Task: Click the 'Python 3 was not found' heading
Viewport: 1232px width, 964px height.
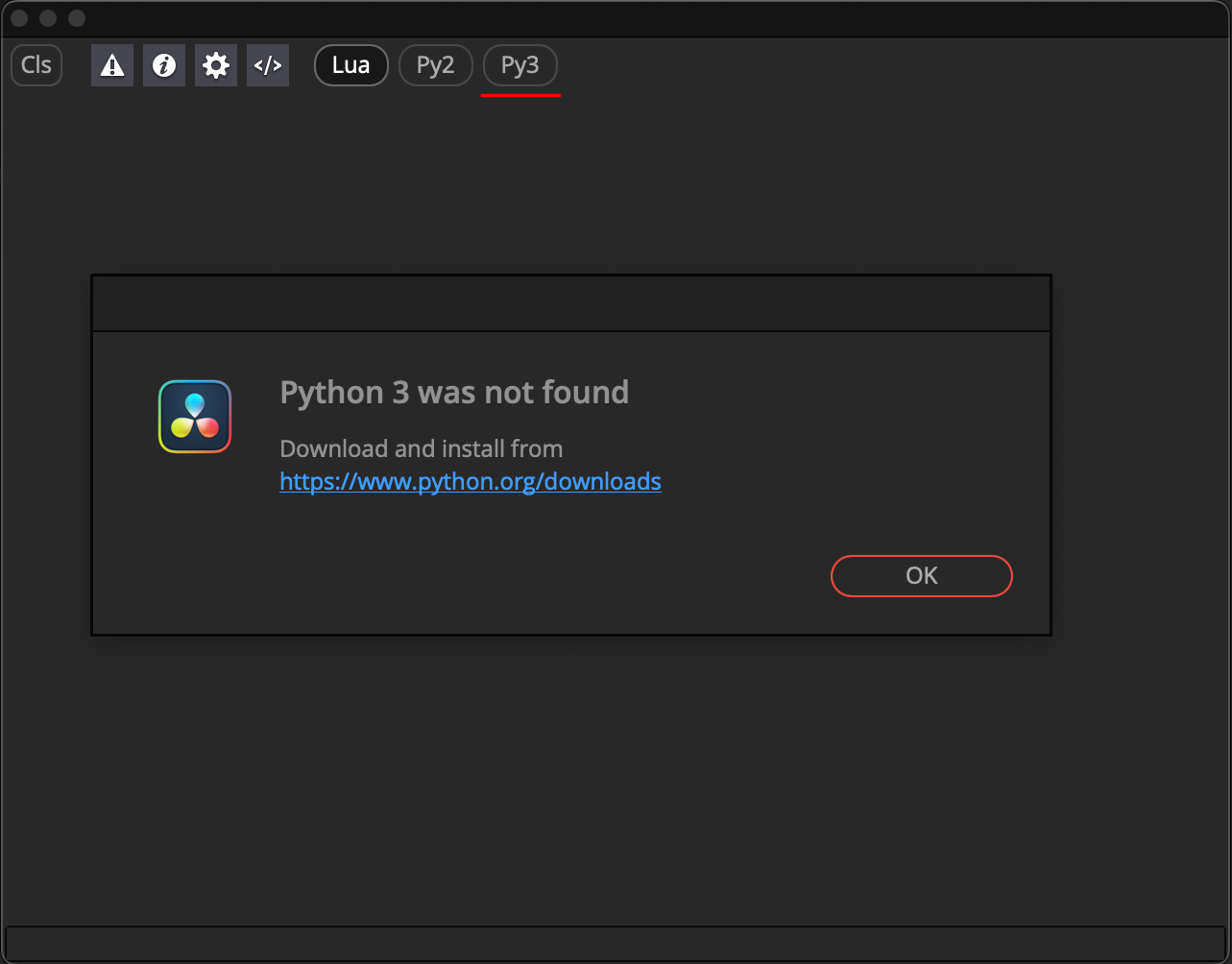Action: click(454, 392)
